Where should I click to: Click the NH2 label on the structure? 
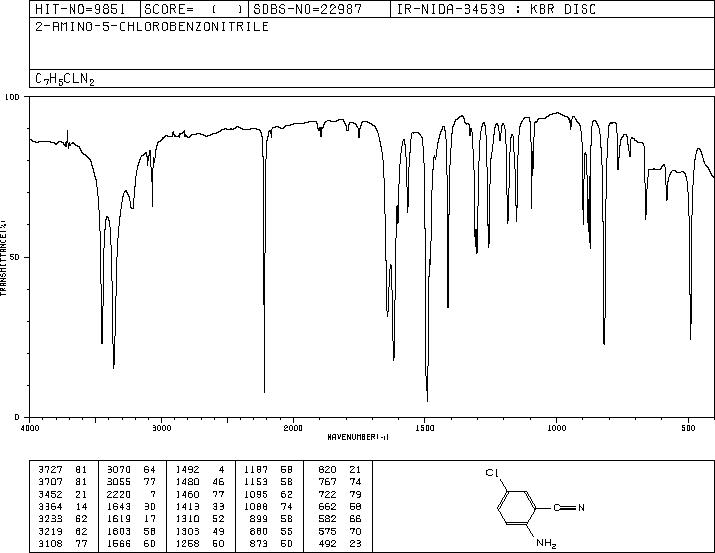pos(546,543)
